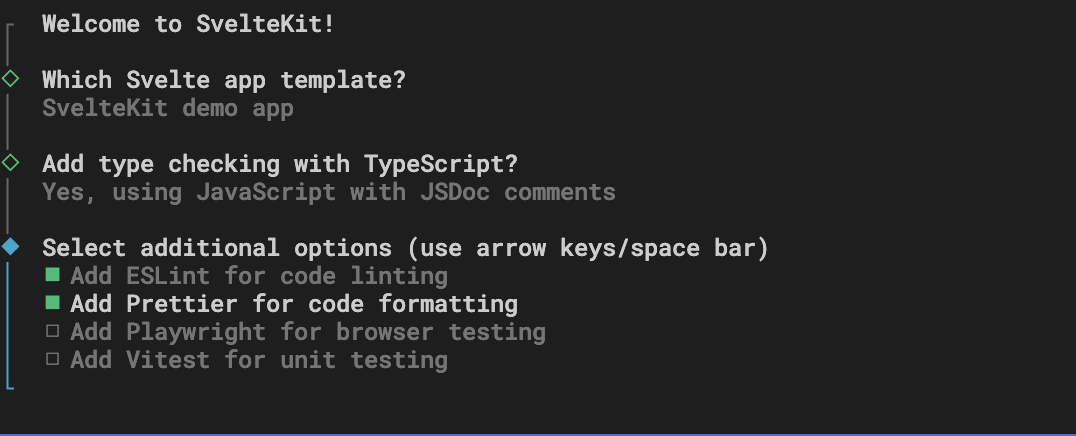1076x436 pixels.
Task: Select 'Add ESLint for code linting' option text
Action: coord(259,276)
